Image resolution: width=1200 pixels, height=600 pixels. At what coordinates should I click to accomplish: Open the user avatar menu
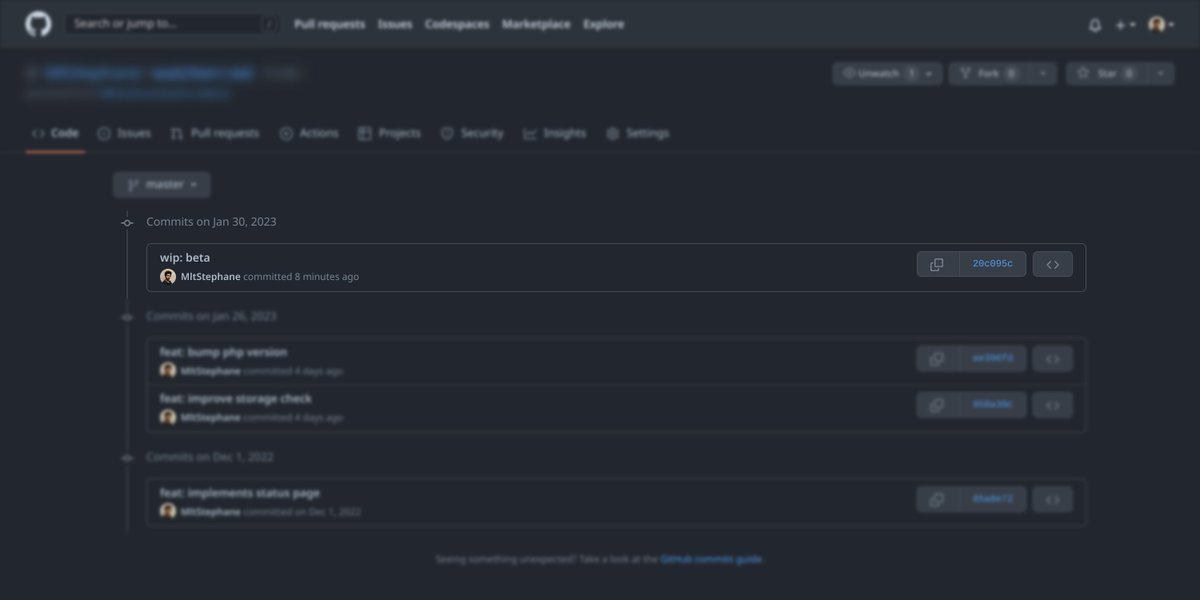pos(1161,25)
